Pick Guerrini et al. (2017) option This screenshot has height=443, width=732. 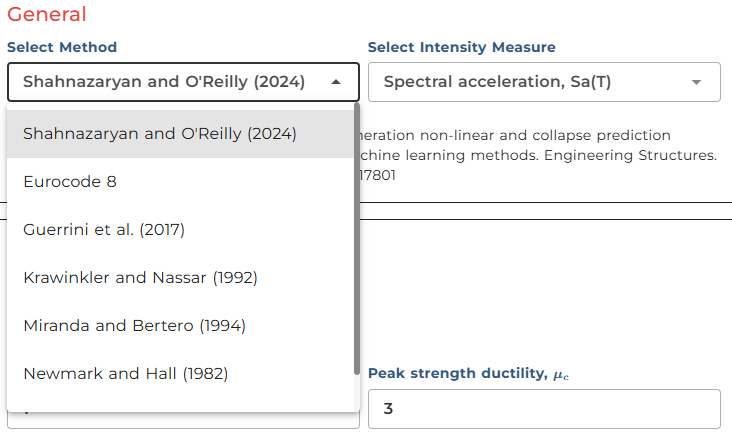click(x=104, y=229)
